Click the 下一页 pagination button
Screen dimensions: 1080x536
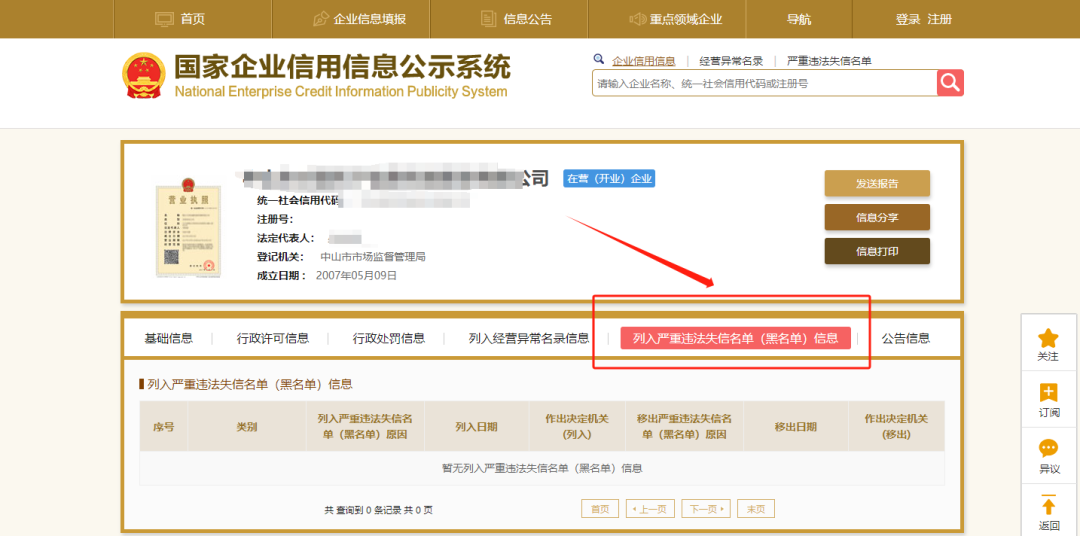(x=706, y=509)
